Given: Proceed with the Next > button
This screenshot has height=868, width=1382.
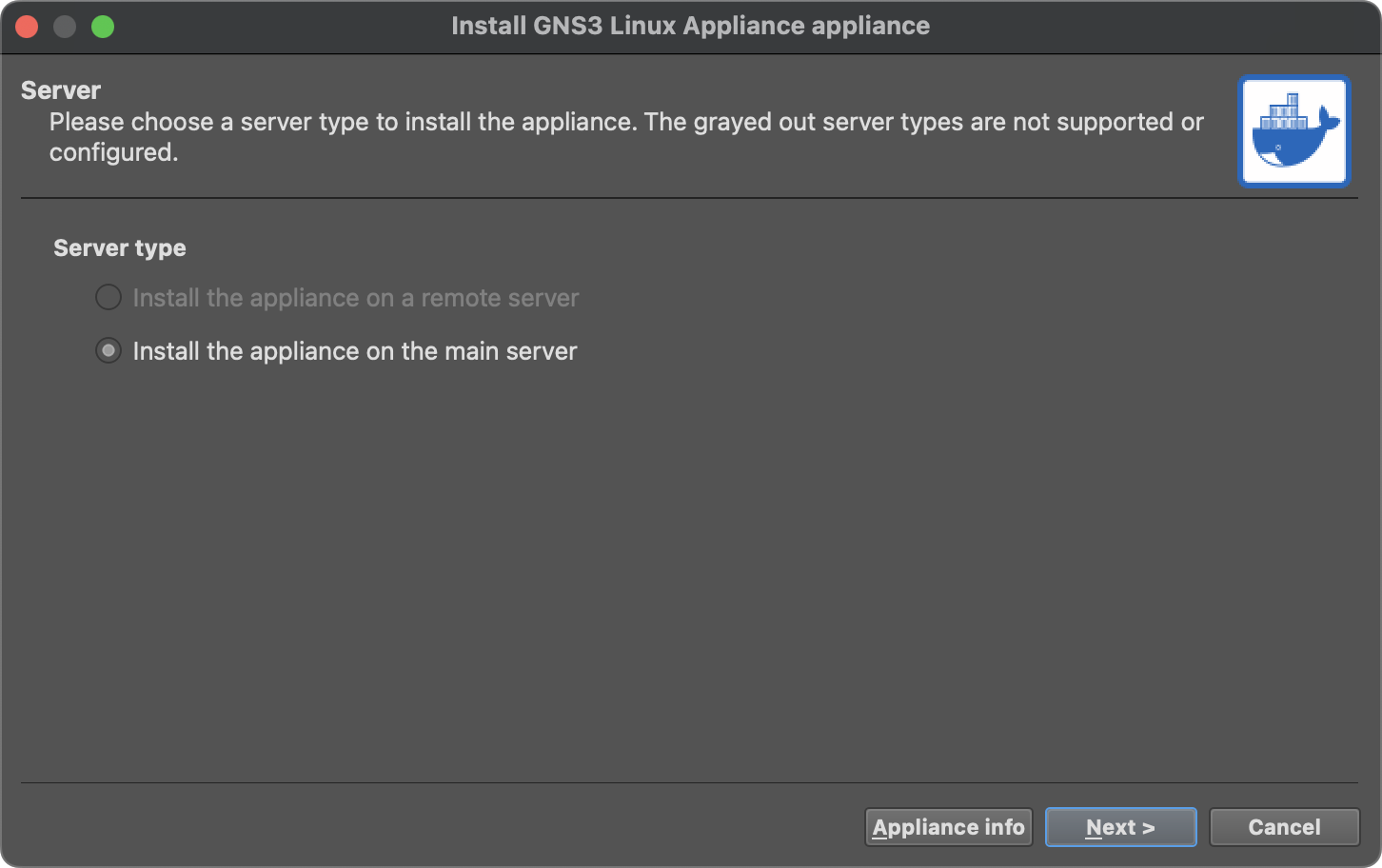Looking at the screenshot, I should 1120,827.
